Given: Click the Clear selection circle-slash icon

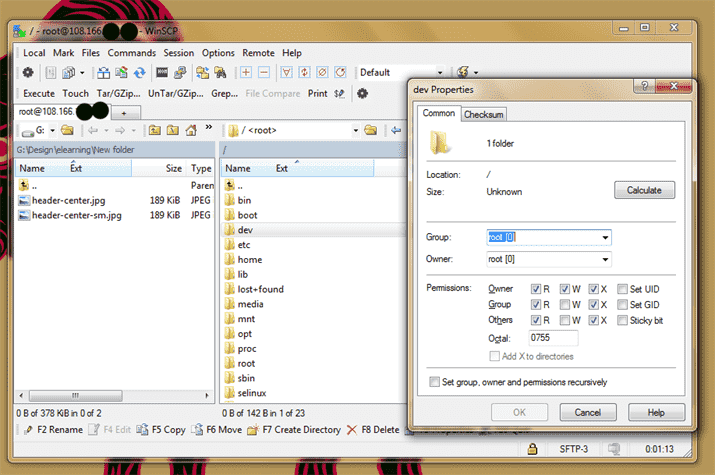Looking at the screenshot, I should pyautogui.click(x=322, y=72).
